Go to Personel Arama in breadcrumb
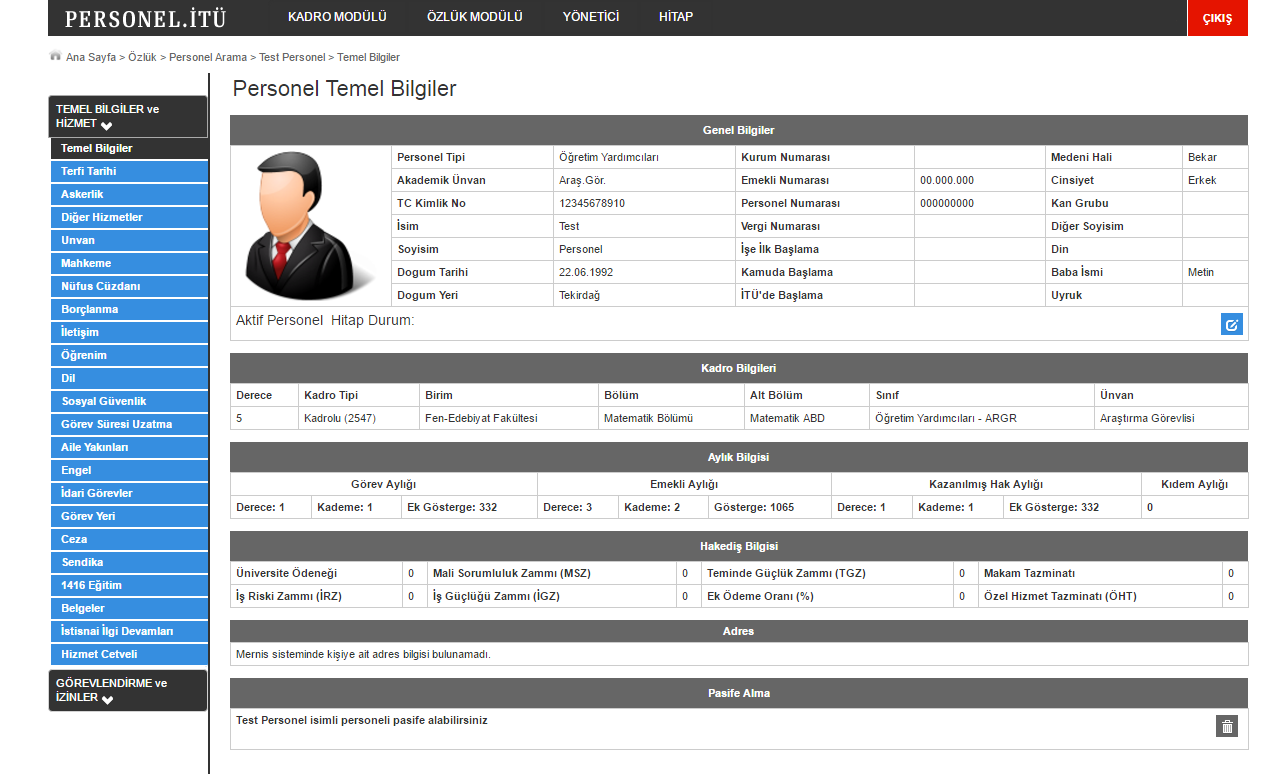 tap(207, 58)
